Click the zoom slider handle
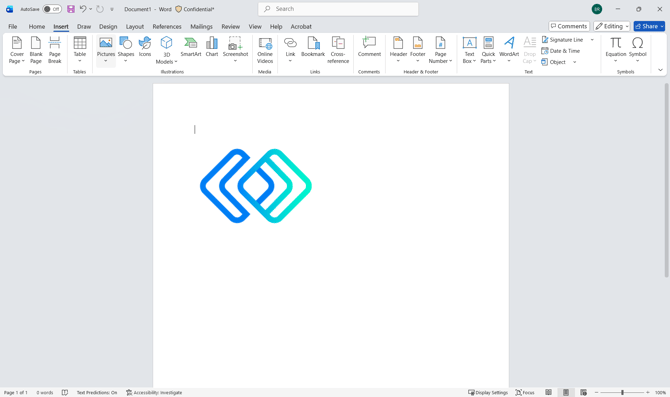This screenshot has width=670, height=397. coord(622,392)
